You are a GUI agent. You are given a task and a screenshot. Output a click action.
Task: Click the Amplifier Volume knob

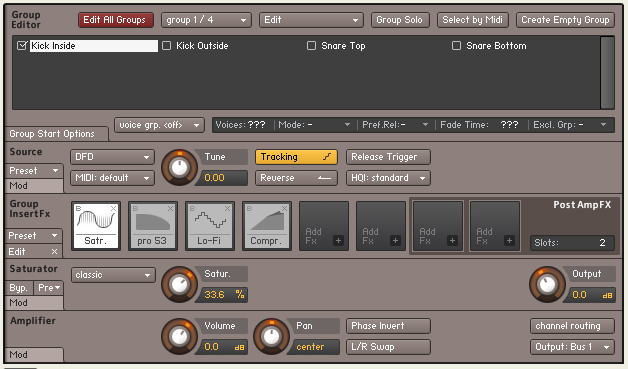(179, 337)
